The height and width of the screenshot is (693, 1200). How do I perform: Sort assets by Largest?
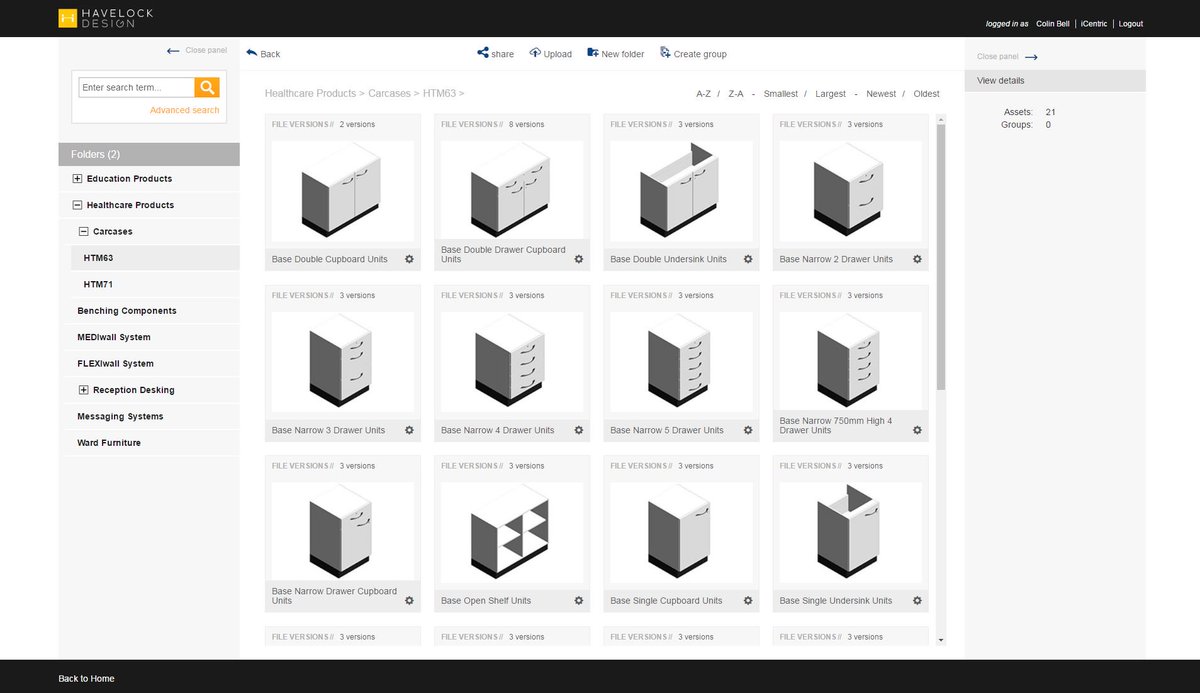point(830,94)
